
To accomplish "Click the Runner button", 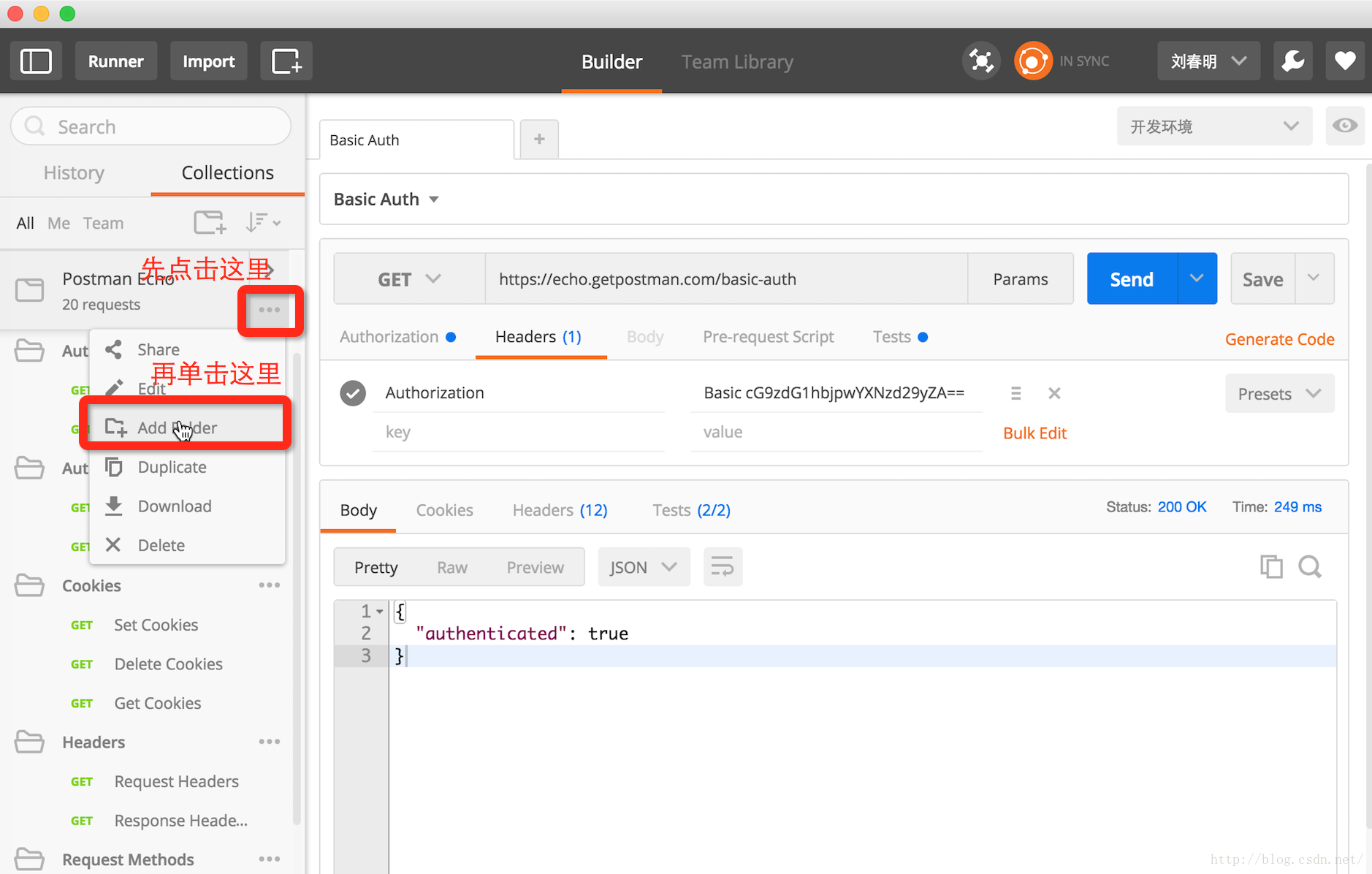I will (115, 61).
